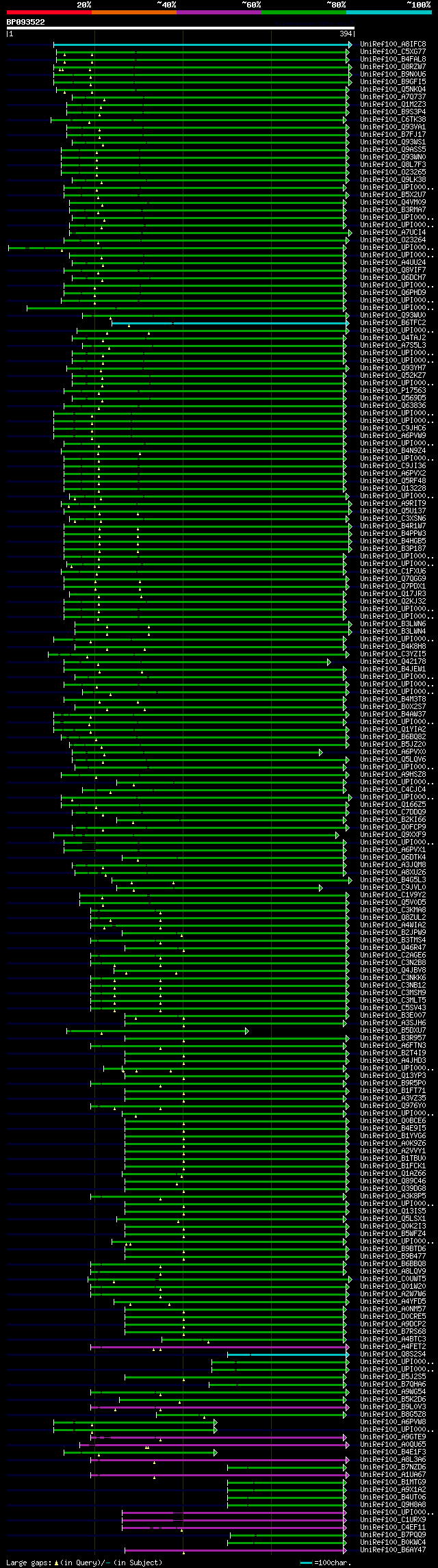438x1568 pixels.
Task: Select the UniRef100_Q9LK38 label
Action: click(393, 180)
